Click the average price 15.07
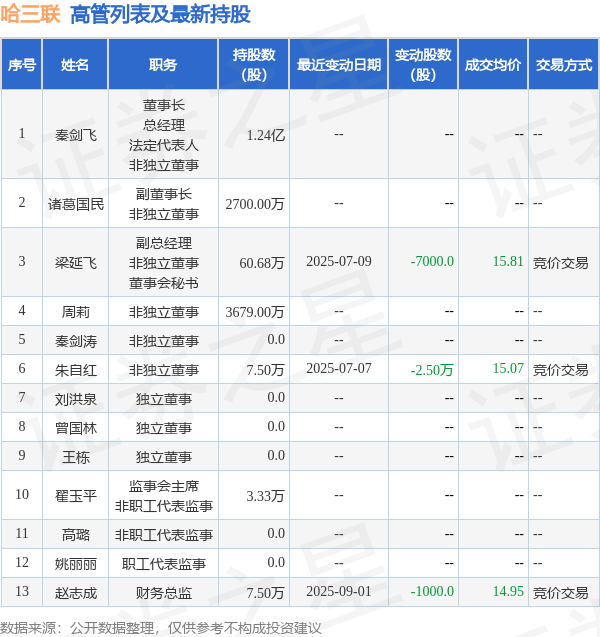Viewport: 600px width, 637px height. (x=508, y=368)
